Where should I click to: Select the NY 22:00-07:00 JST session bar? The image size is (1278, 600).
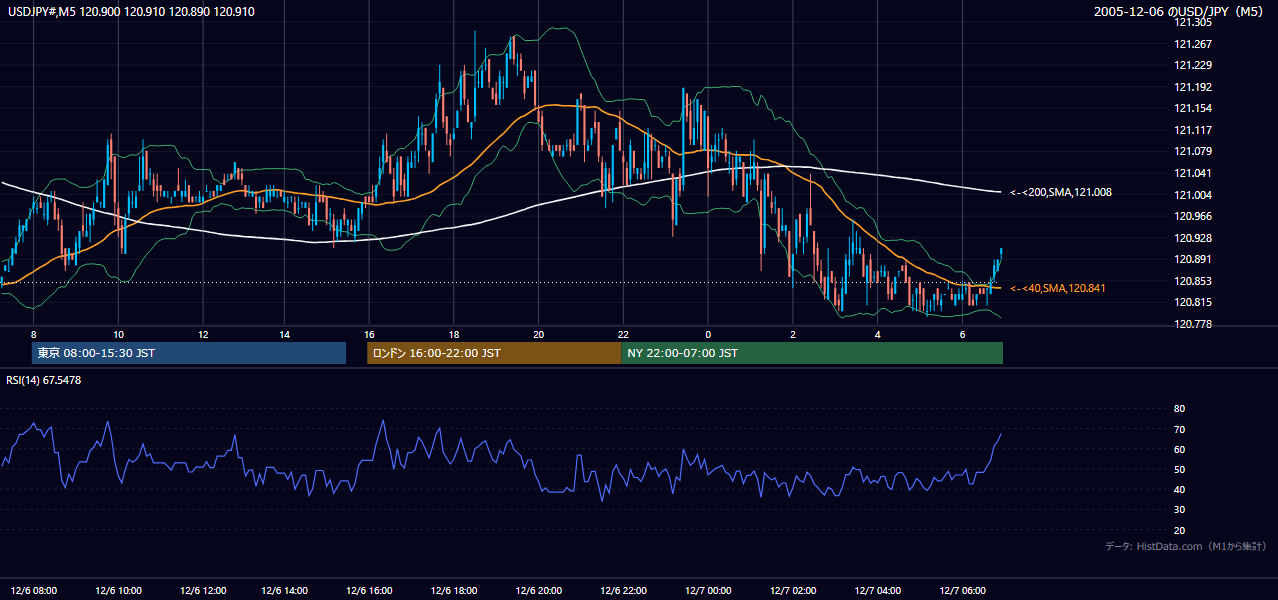812,353
